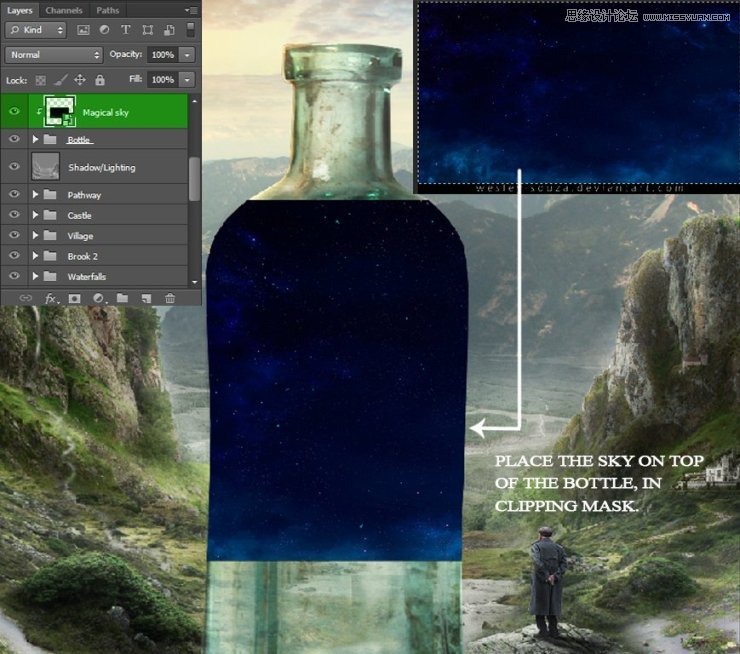Hide the Shadow/Lighting layer
Viewport: 740px width, 654px height.
tap(14, 166)
